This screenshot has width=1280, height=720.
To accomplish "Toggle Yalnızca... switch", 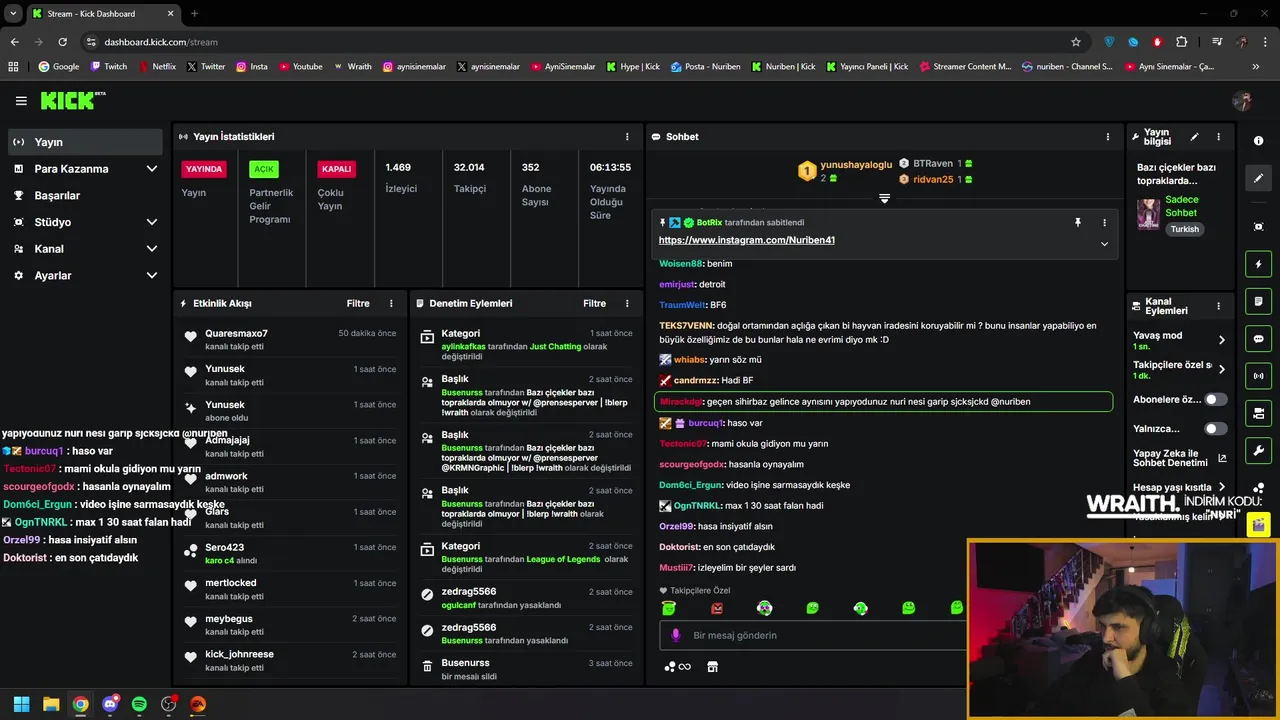I will pyautogui.click(x=1215, y=429).
